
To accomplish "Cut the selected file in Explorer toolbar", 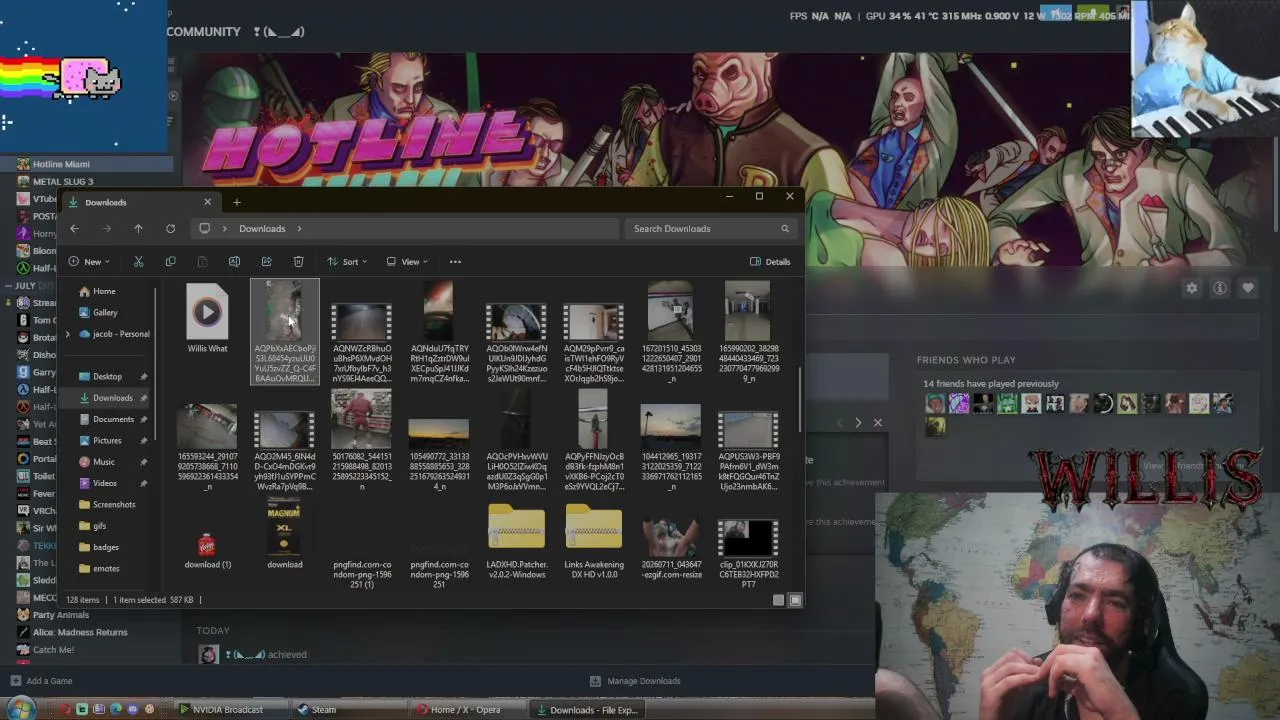I will pyautogui.click(x=138, y=262).
